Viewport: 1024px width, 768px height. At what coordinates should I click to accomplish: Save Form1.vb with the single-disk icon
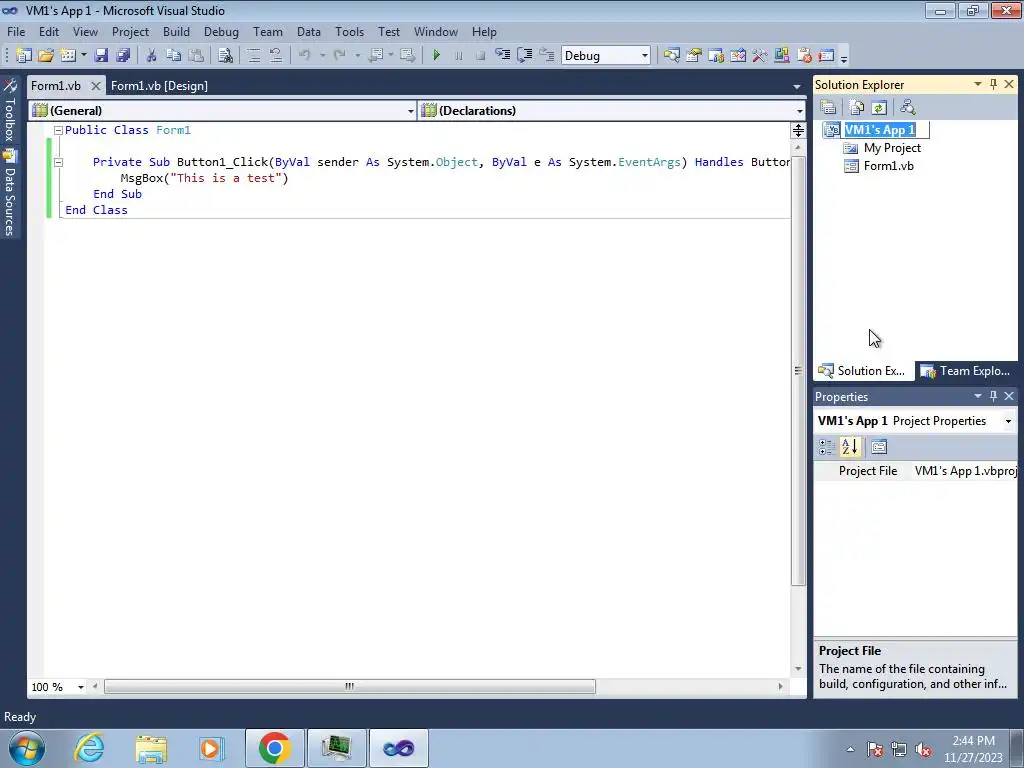(101, 56)
